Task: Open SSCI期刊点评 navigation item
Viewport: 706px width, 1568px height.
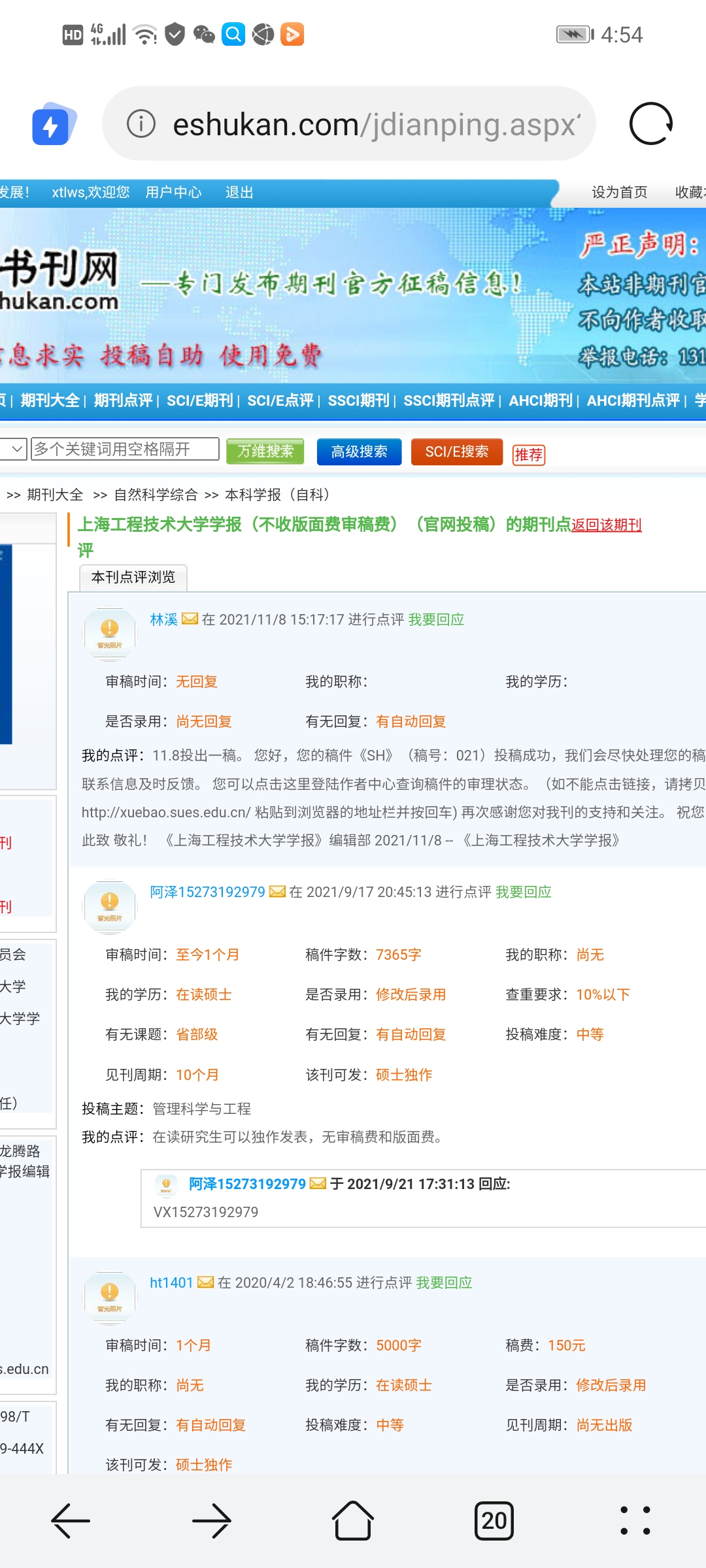Action: (x=449, y=400)
